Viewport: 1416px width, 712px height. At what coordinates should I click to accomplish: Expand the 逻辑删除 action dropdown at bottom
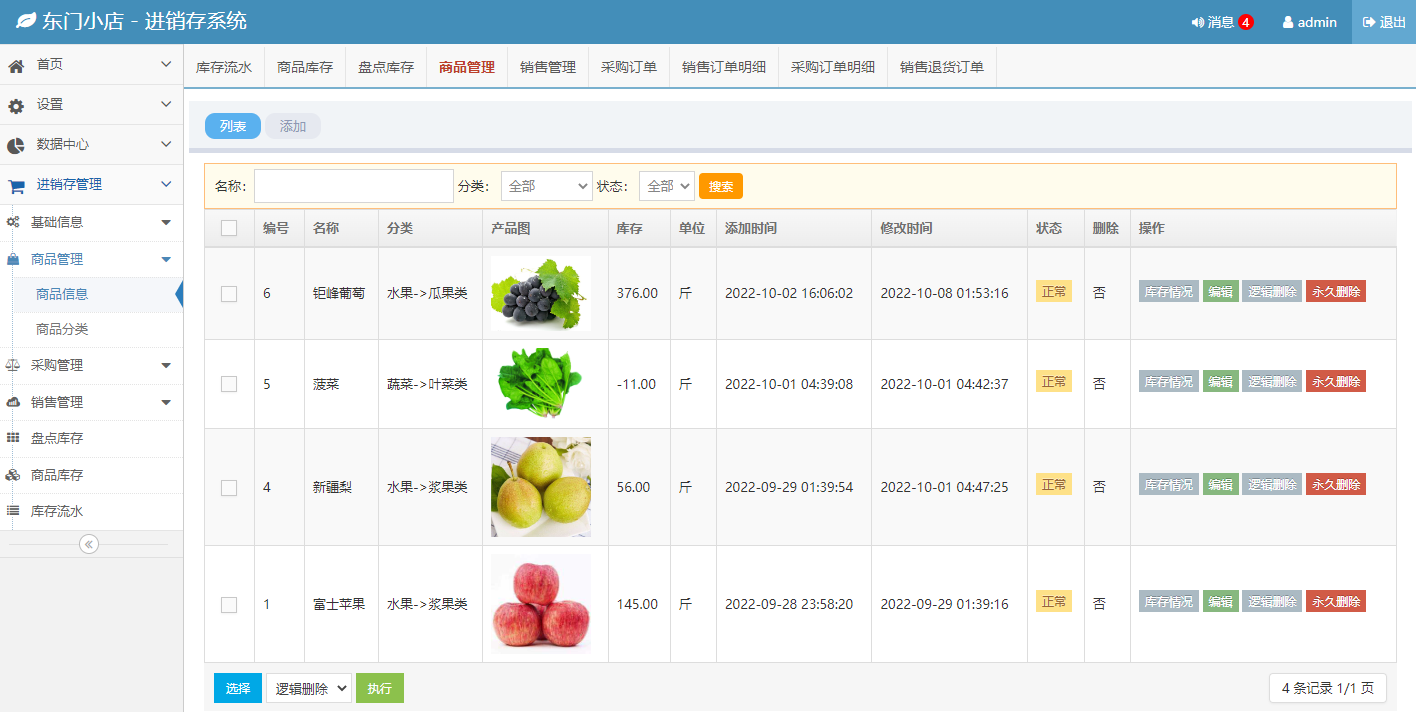coord(308,687)
